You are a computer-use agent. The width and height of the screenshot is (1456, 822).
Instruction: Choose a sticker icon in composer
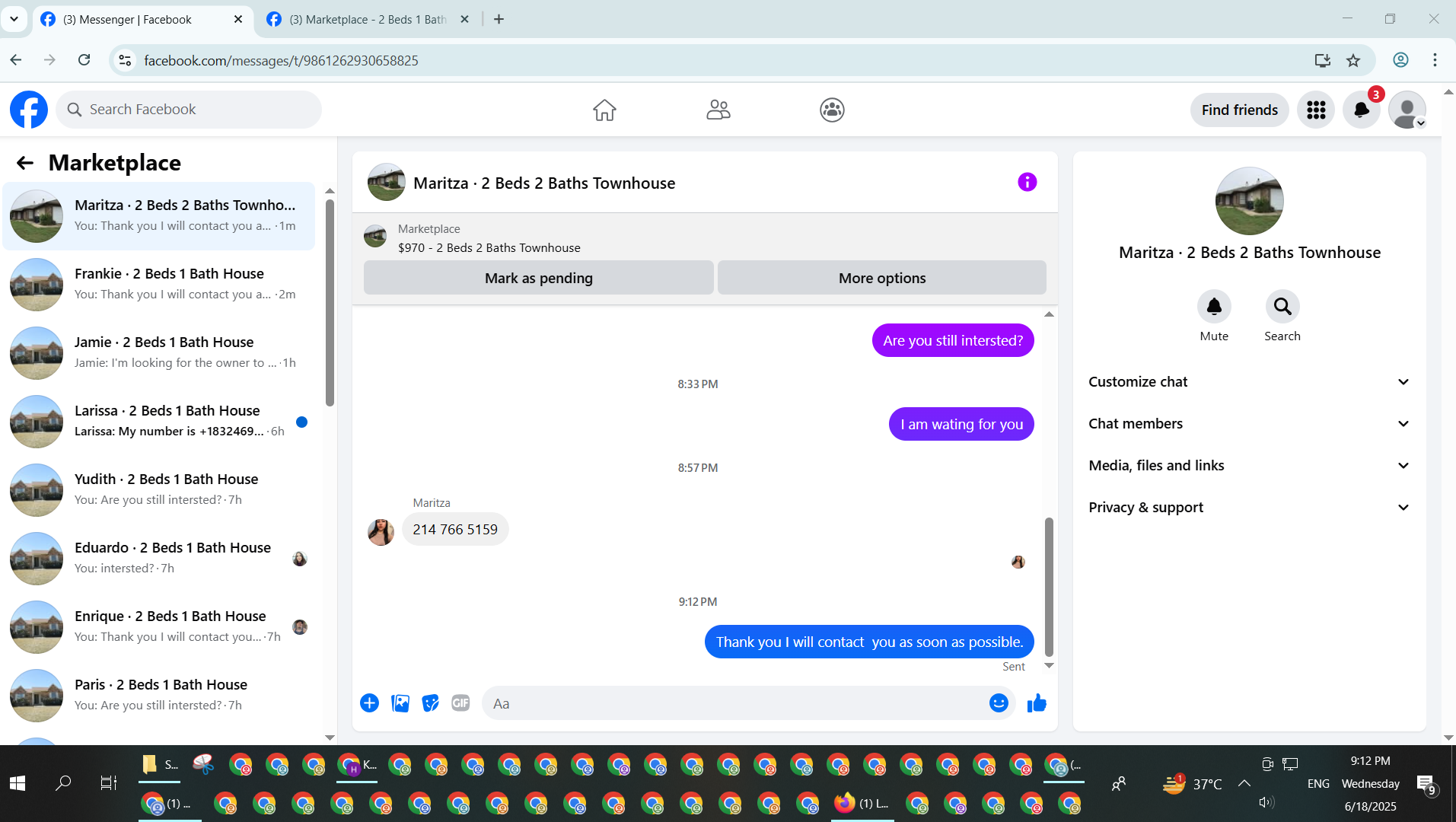click(x=430, y=703)
